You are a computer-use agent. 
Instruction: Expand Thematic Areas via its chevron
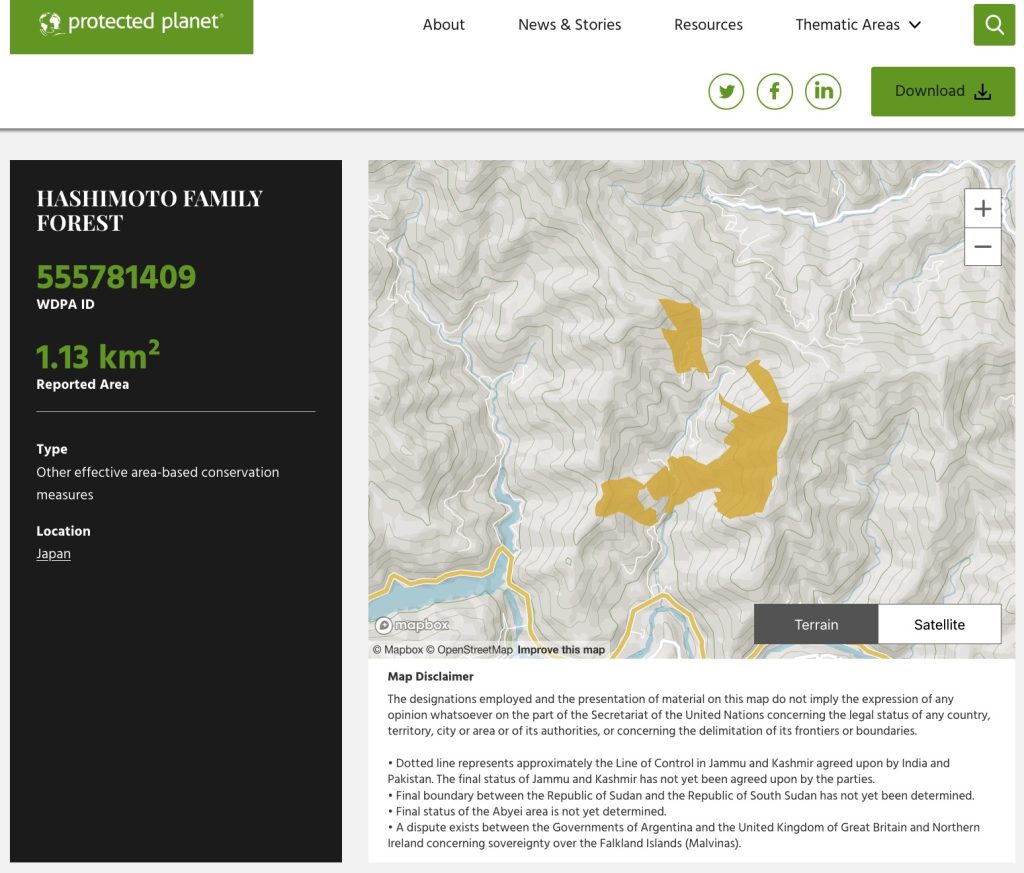click(914, 26)
